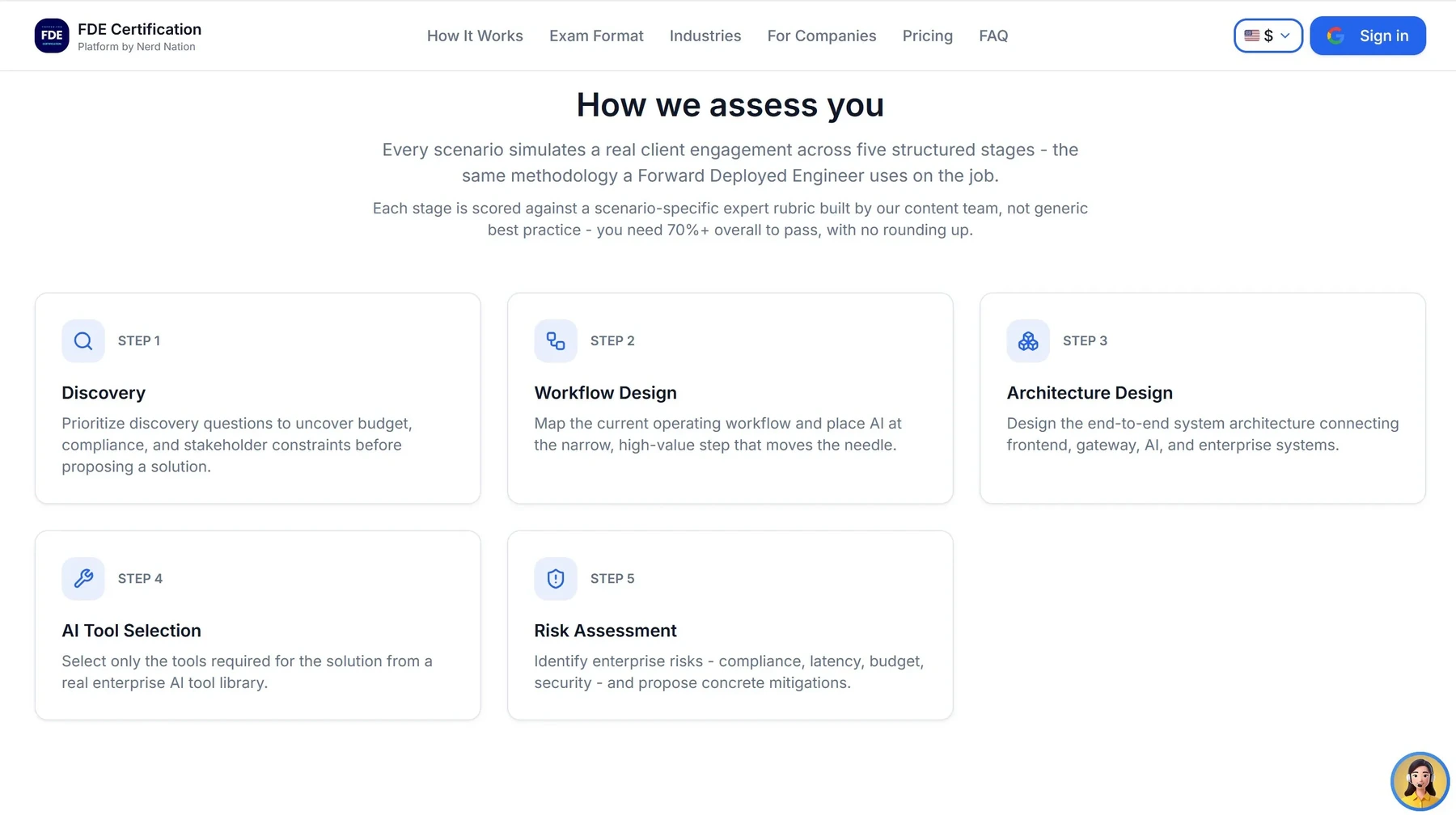Click 'Platform by Nerd Nation' subtitle

[x=137, y=47]
